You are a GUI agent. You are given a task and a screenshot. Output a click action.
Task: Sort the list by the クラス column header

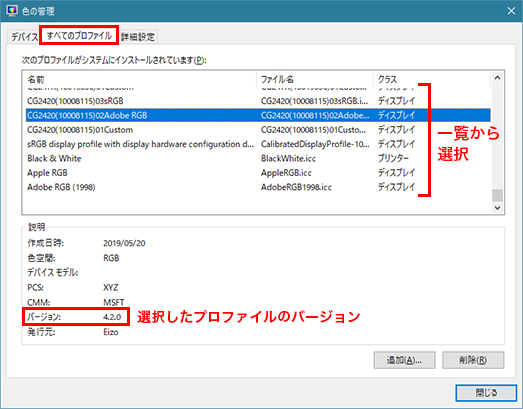[432, 79]
